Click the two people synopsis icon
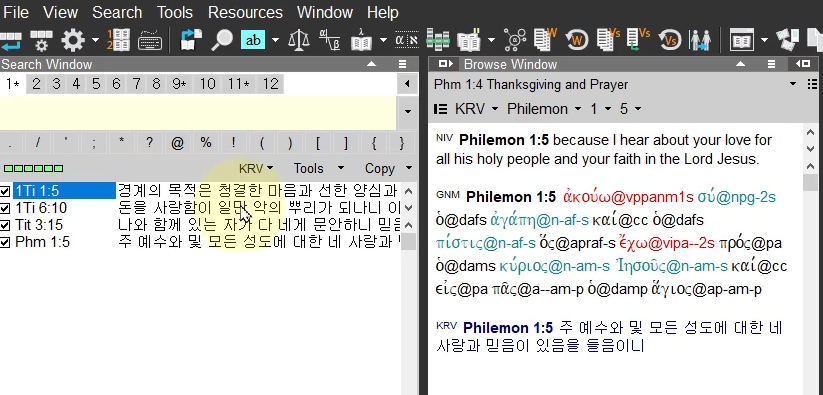The height and width of the screenshot is (395, 823). (700, 40)
